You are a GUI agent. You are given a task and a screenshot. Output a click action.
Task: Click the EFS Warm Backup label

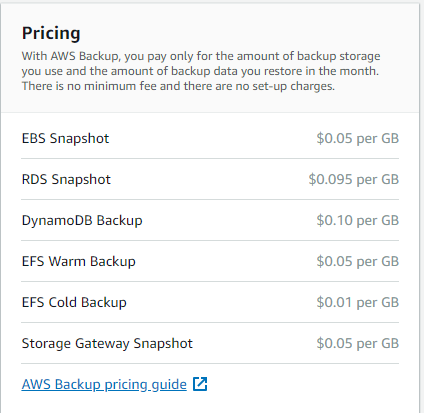click(x=79, y=261)
